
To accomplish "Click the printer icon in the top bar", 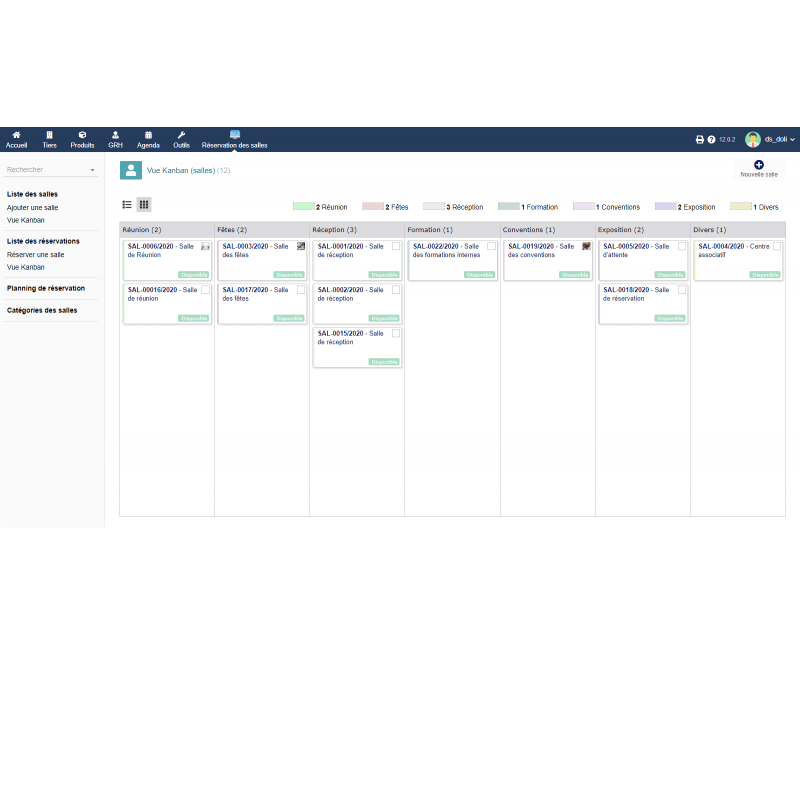I will pos(700,140).
